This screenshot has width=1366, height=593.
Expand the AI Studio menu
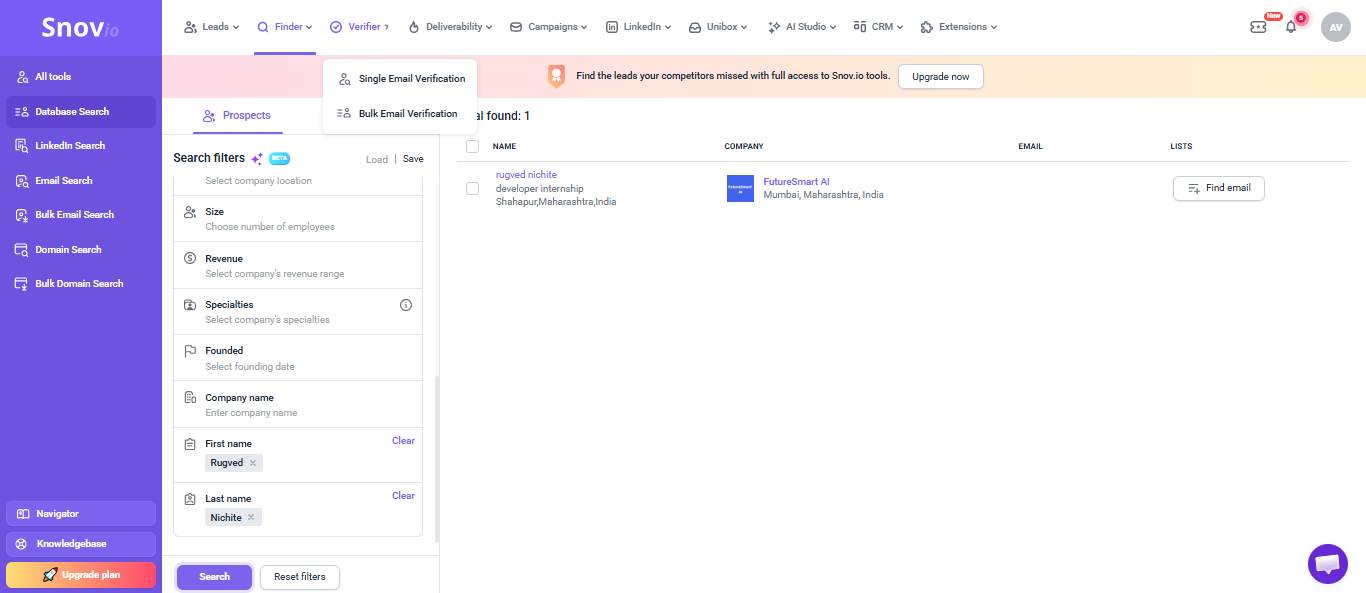click(803, 27)
